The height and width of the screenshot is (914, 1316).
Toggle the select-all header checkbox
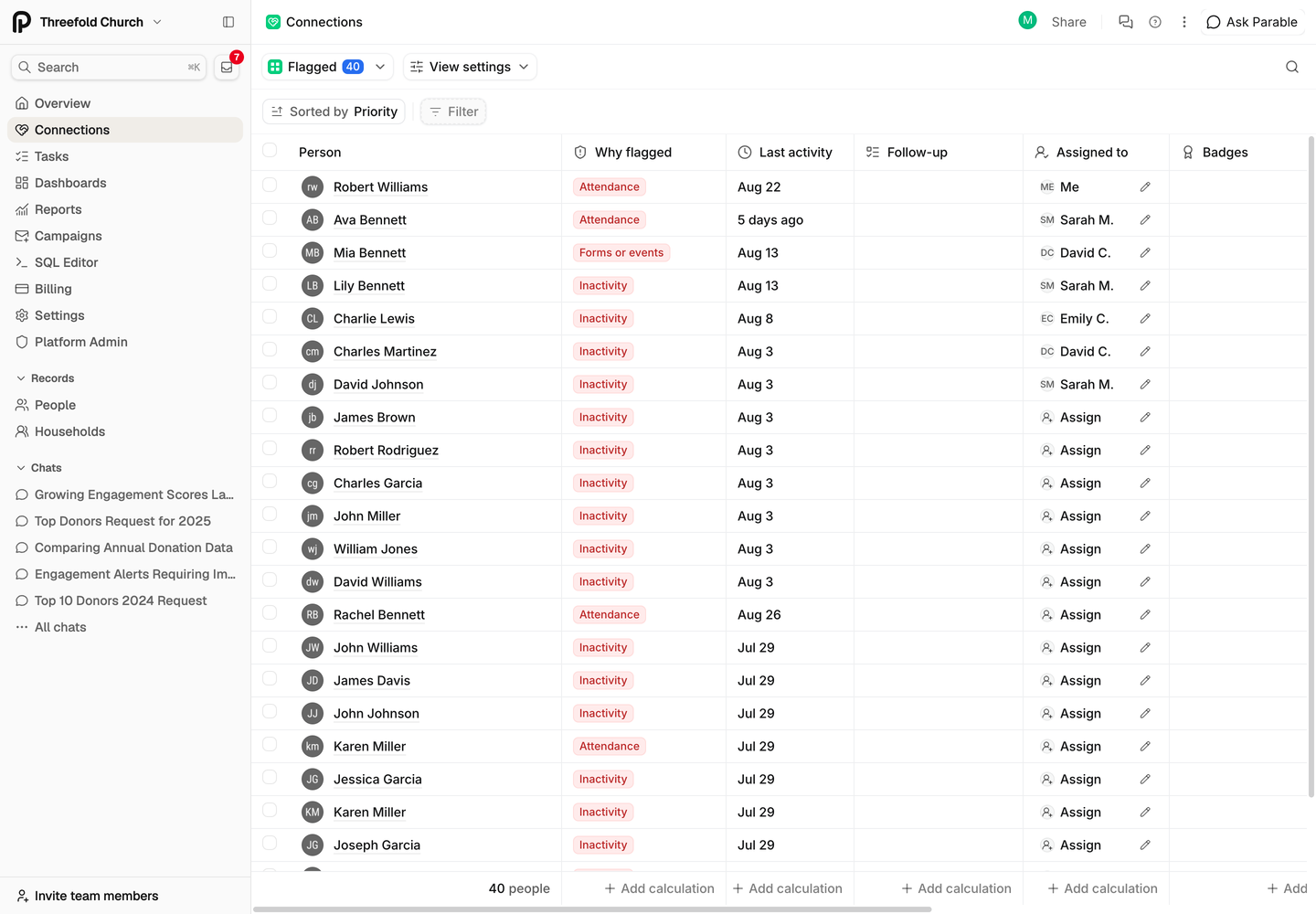[x=270, y=151]
